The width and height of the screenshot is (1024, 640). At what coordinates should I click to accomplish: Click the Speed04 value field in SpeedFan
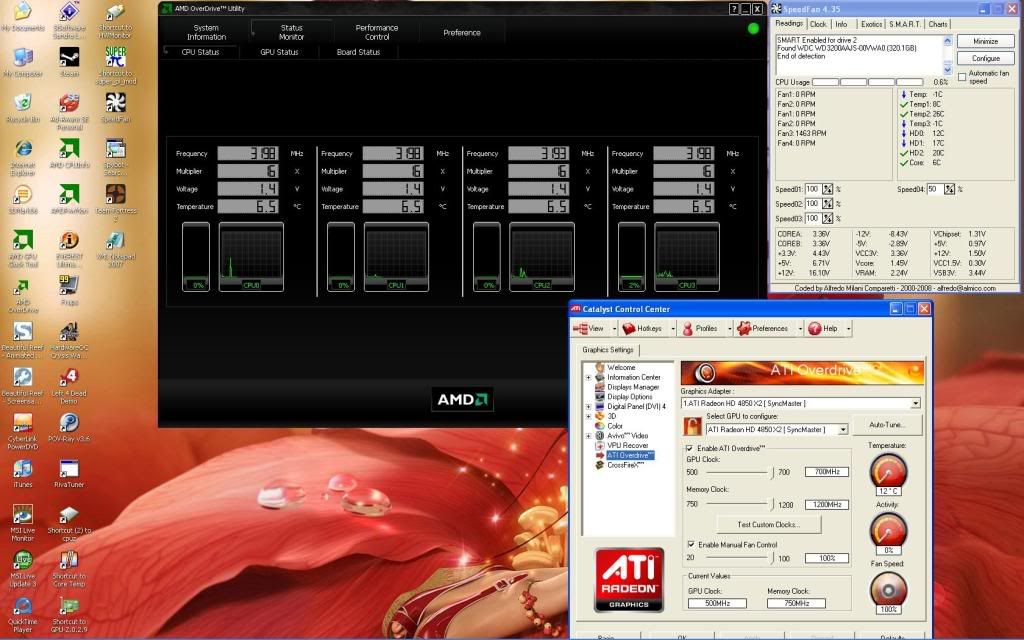coord(935,189)
